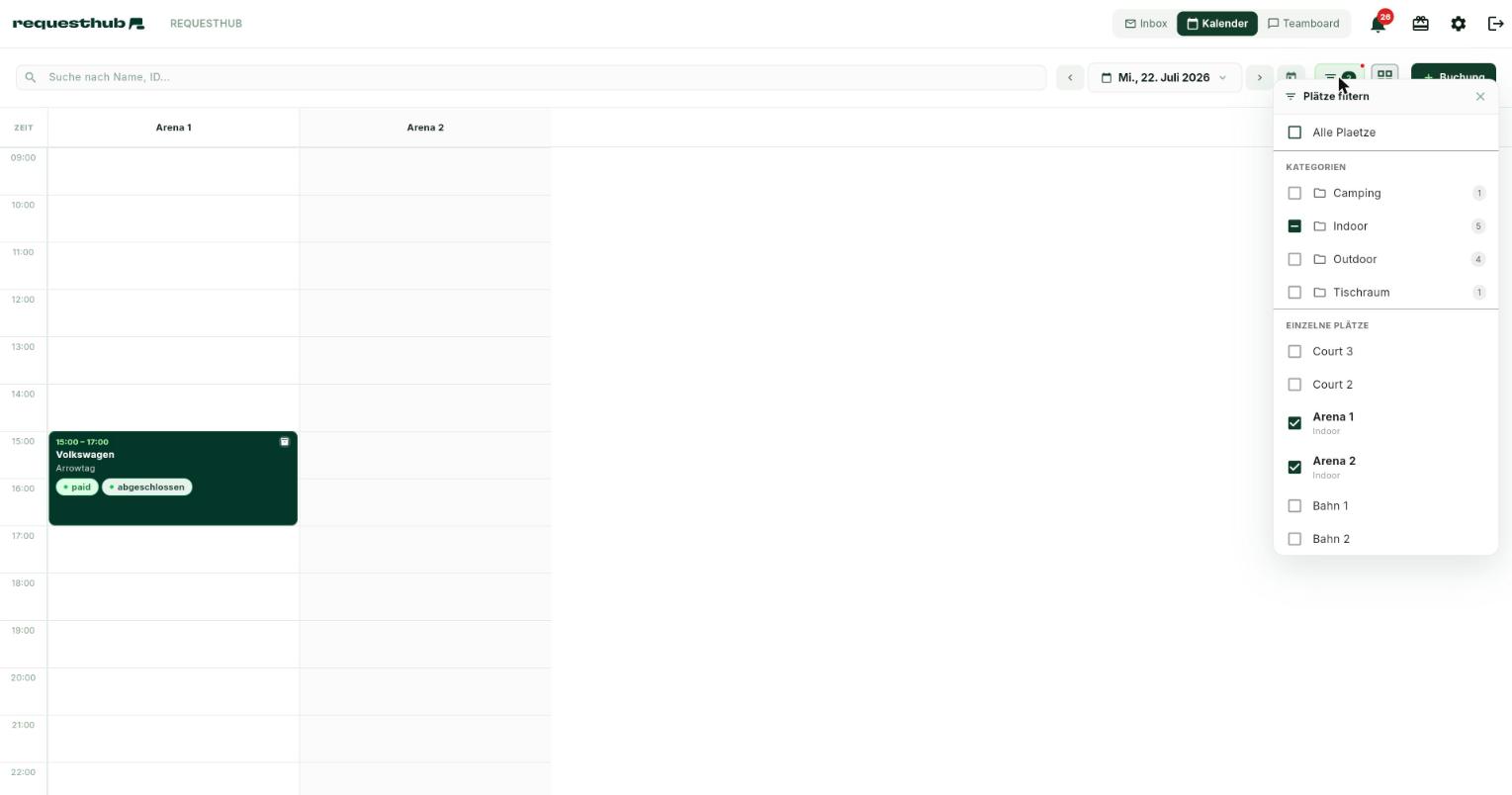Click the logout icon
The image size is (1512, 795).
click(1495, 24)
